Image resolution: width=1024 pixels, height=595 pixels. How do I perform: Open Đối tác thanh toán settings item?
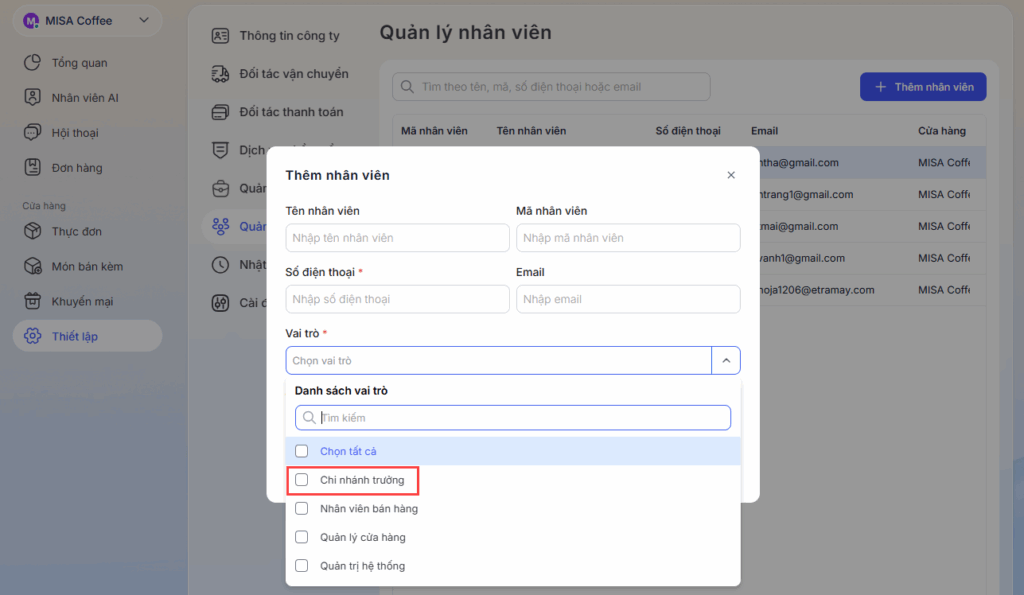[291, 112]
